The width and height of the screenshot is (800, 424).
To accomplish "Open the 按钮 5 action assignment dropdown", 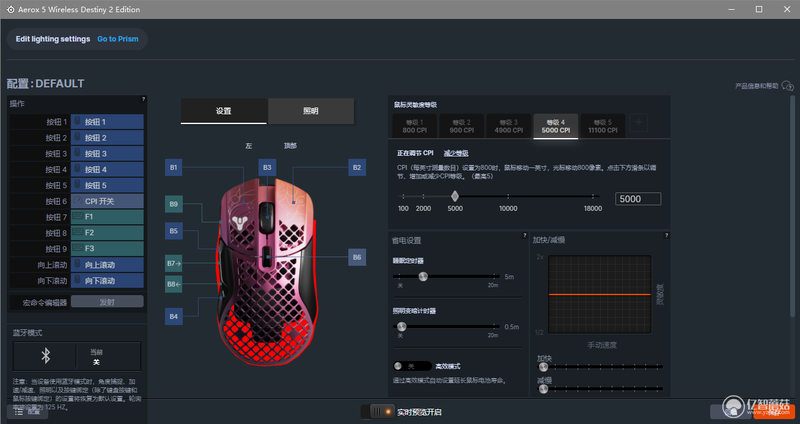I will coord(107,185).
